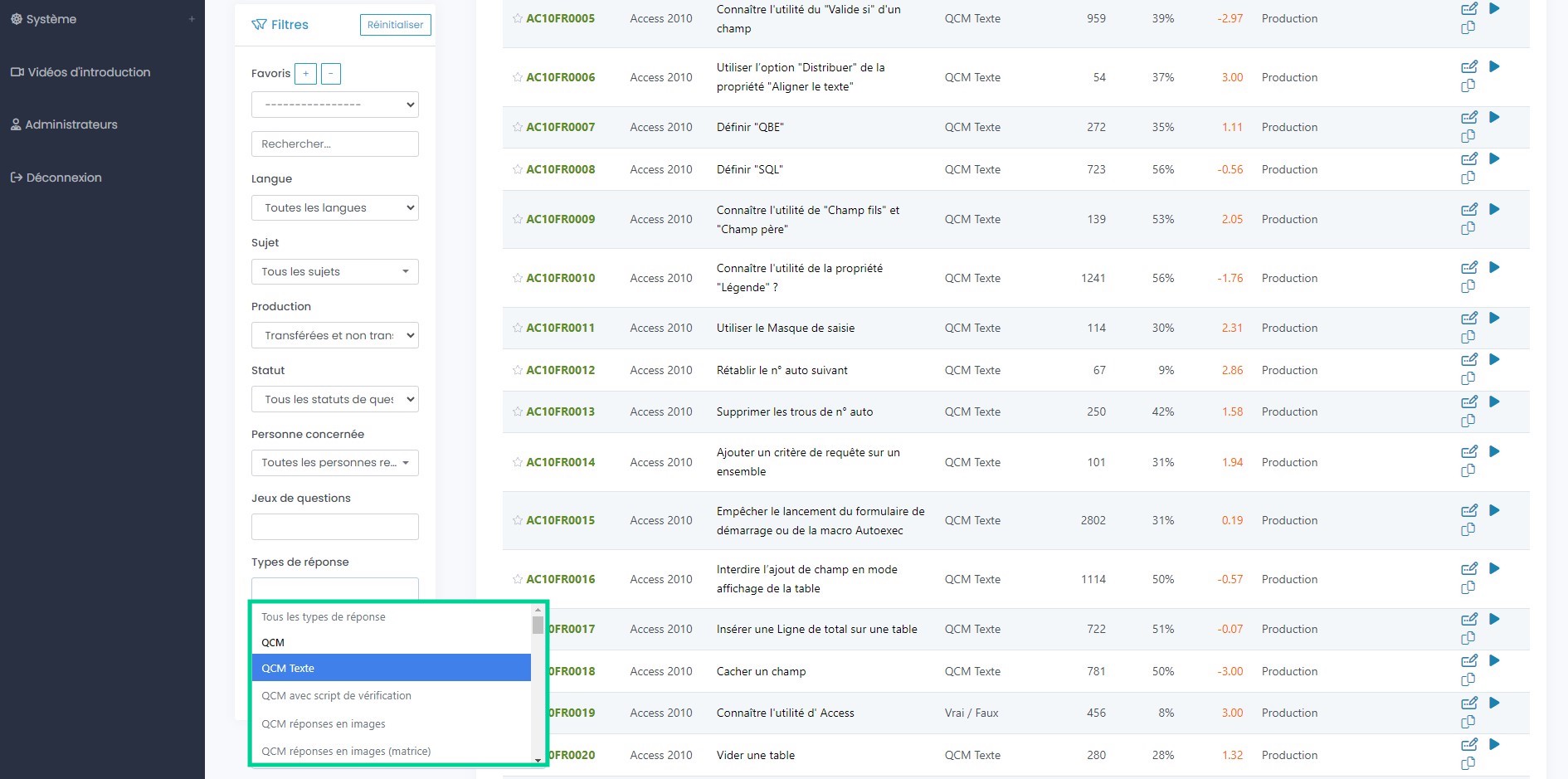Viewport: 1568px width, 779px height.
Task: Play preview of question AC10FR0006
Action: point(1494,66)
